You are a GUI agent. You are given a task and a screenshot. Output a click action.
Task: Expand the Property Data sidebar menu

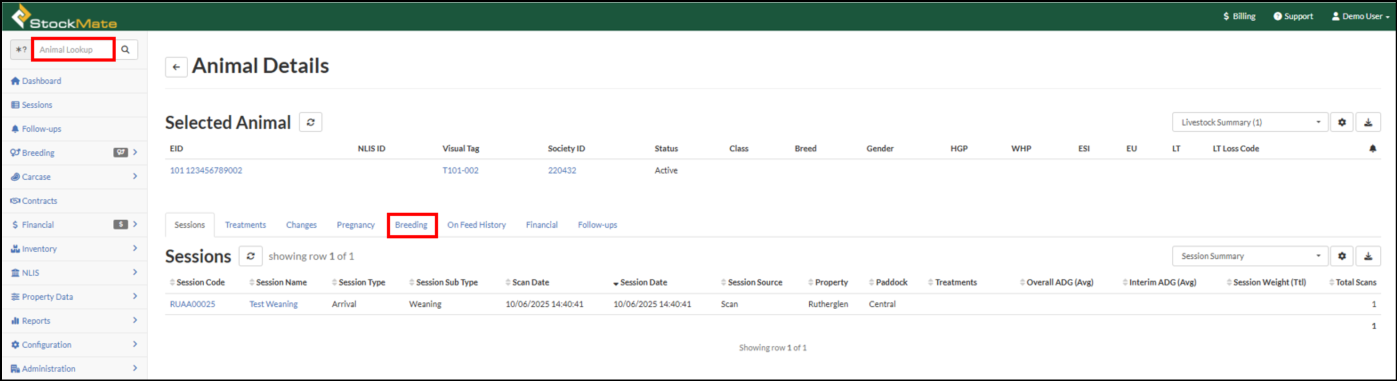tap(74, 297)
